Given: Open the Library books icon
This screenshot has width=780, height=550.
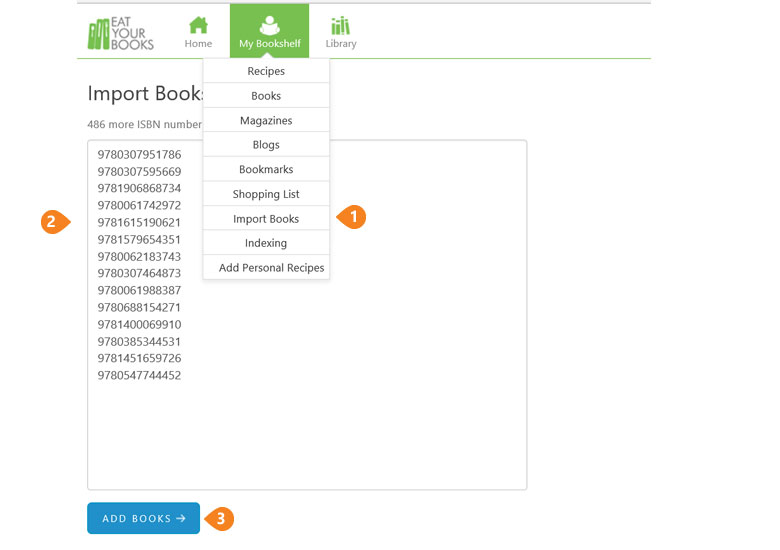Looking at the screenshot, I should pos(341,25).
